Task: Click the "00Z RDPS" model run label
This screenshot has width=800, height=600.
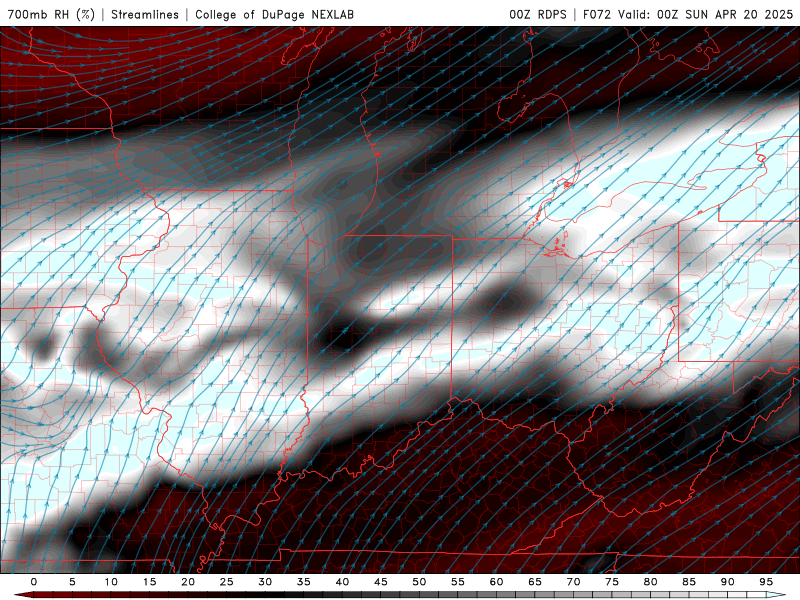Action: pos(538,14)
